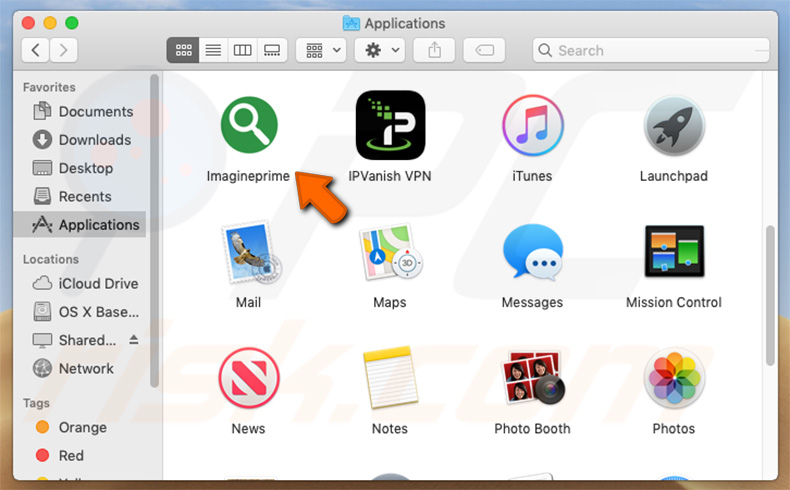The image size is (790, 490).
Task: Click the main content vertical scrollbar
Action: coord(770,296)
